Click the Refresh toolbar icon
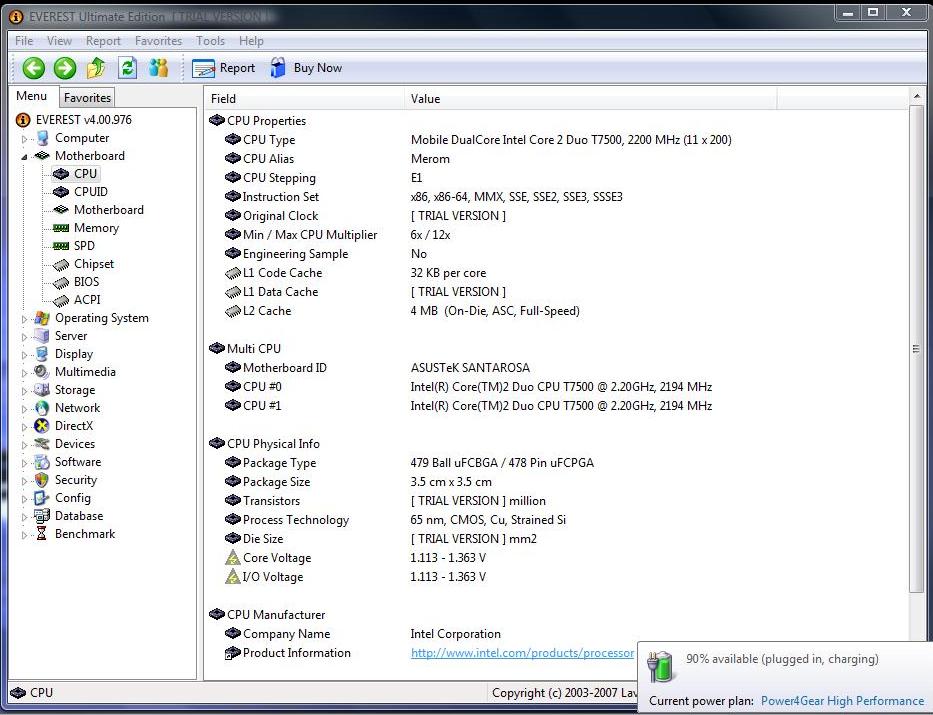The width and height of the screenshot is (933, 715). (x=127, y=68)
